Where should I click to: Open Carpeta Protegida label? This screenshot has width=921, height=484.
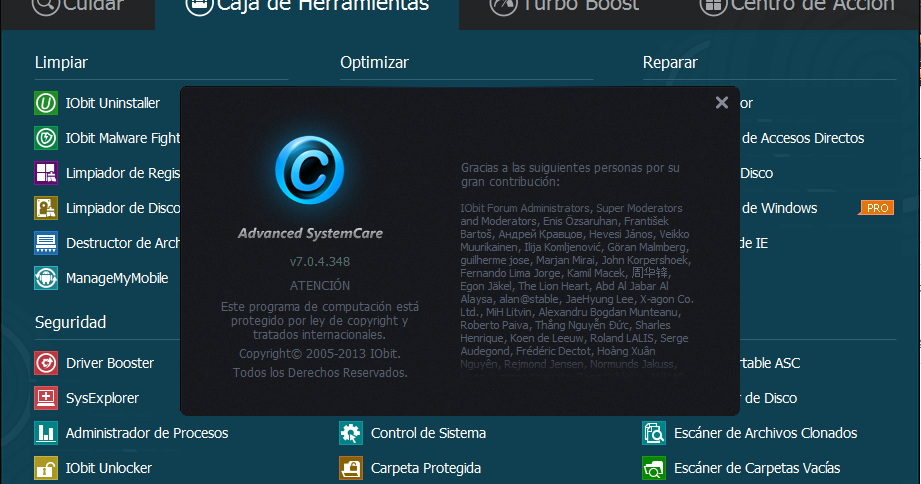(x=426, y=468)
